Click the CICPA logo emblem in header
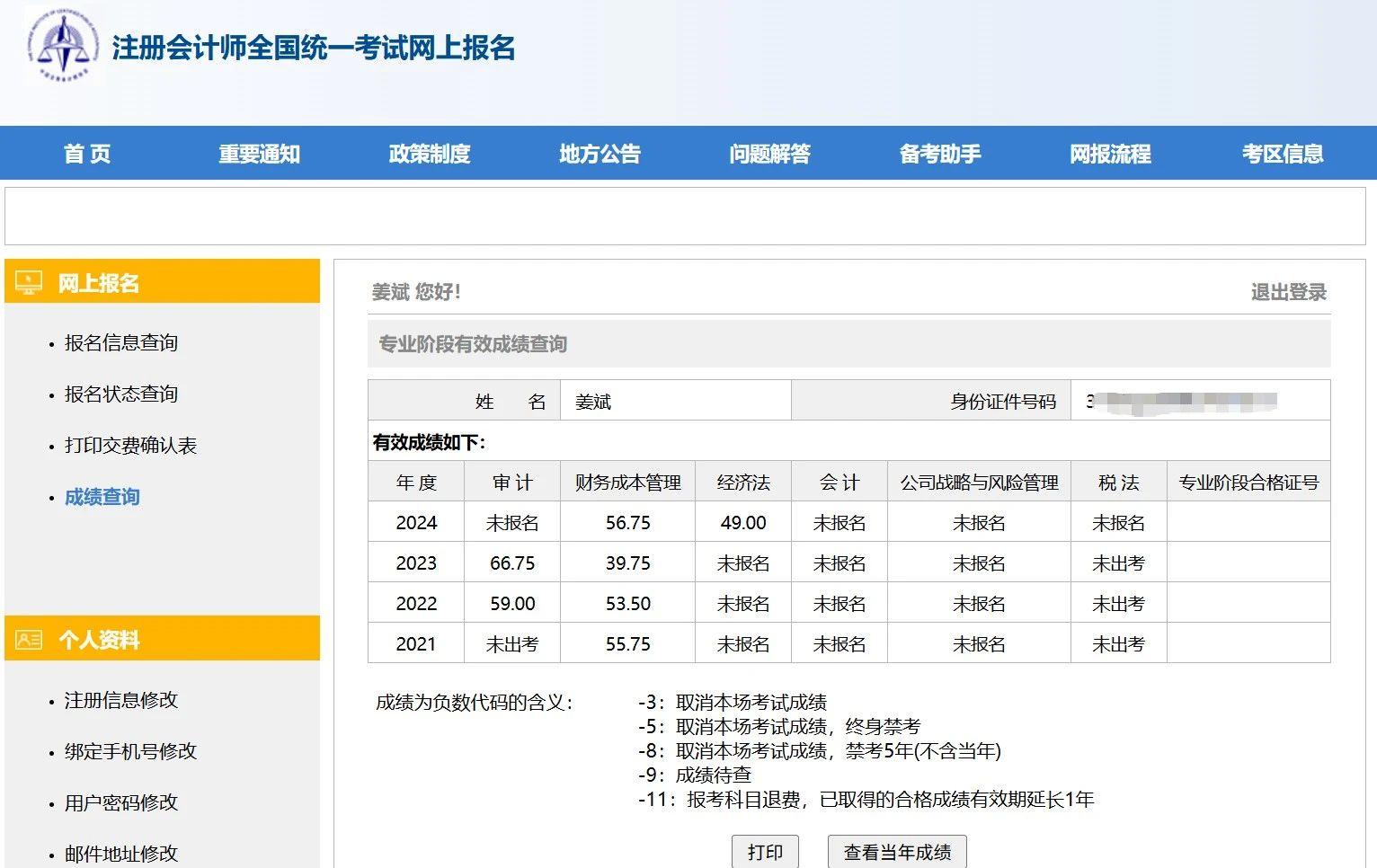The height and width of the screenshot is (868, 1377). pos(63,45)
